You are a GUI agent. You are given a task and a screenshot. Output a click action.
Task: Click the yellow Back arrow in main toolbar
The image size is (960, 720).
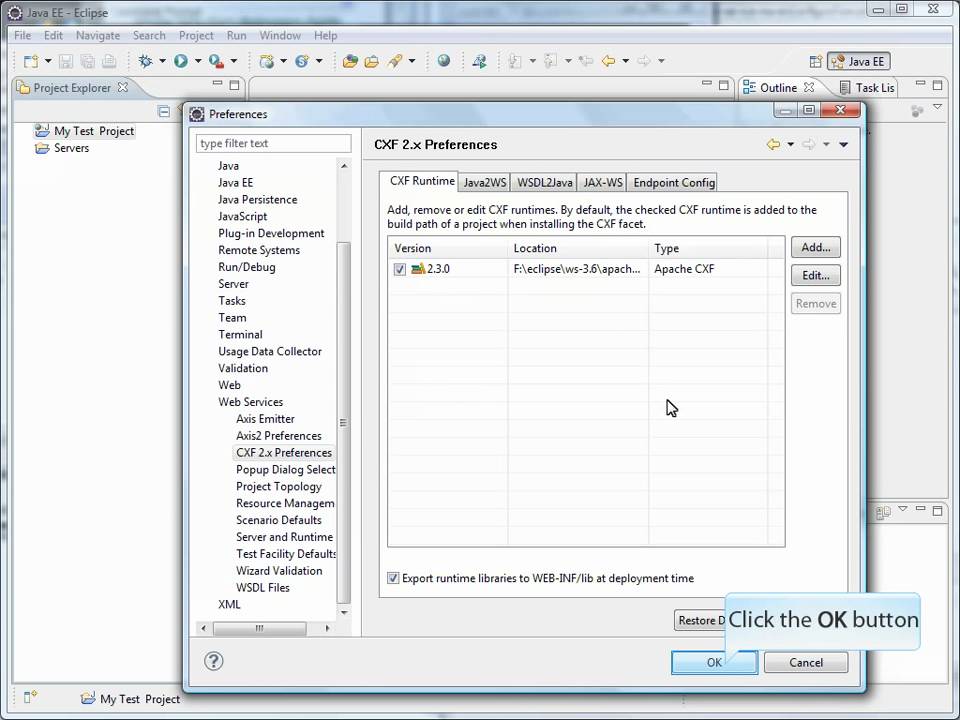click(x=608, y=61)
